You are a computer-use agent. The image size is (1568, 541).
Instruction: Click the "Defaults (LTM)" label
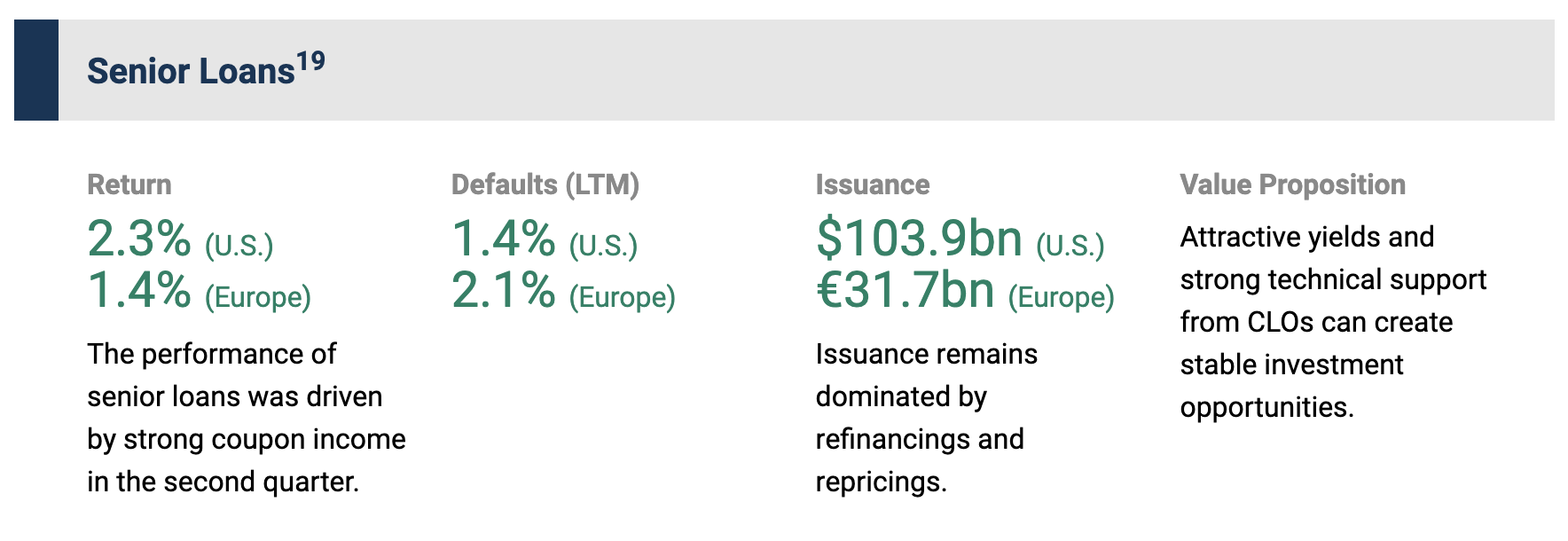tap(545, 184)
